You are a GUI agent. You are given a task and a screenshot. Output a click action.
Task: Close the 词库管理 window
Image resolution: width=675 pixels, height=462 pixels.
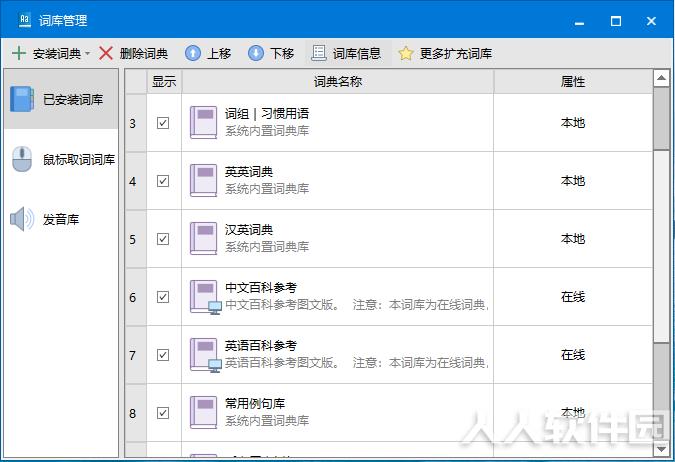[x=651, y=21]
